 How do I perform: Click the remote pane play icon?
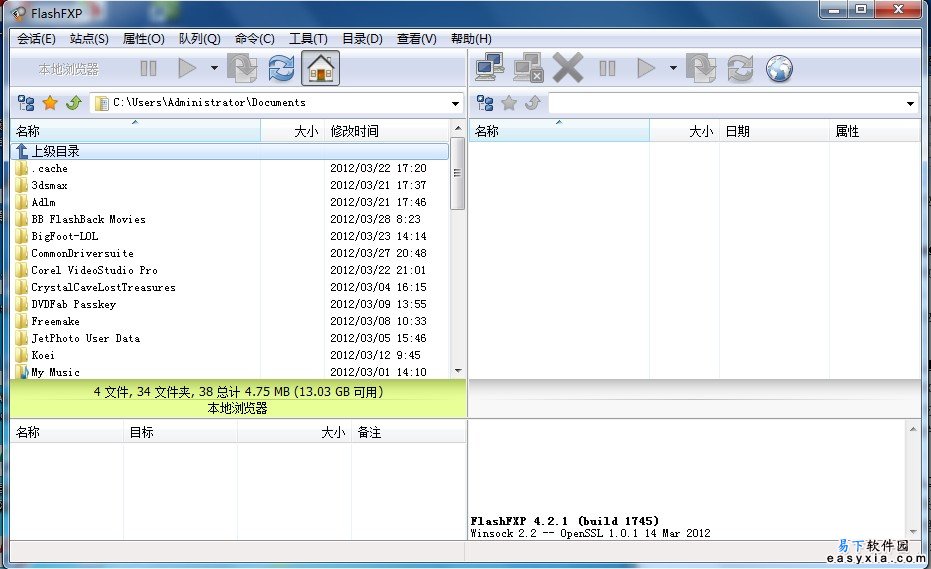pyautogui.click(x=646, y=68)
